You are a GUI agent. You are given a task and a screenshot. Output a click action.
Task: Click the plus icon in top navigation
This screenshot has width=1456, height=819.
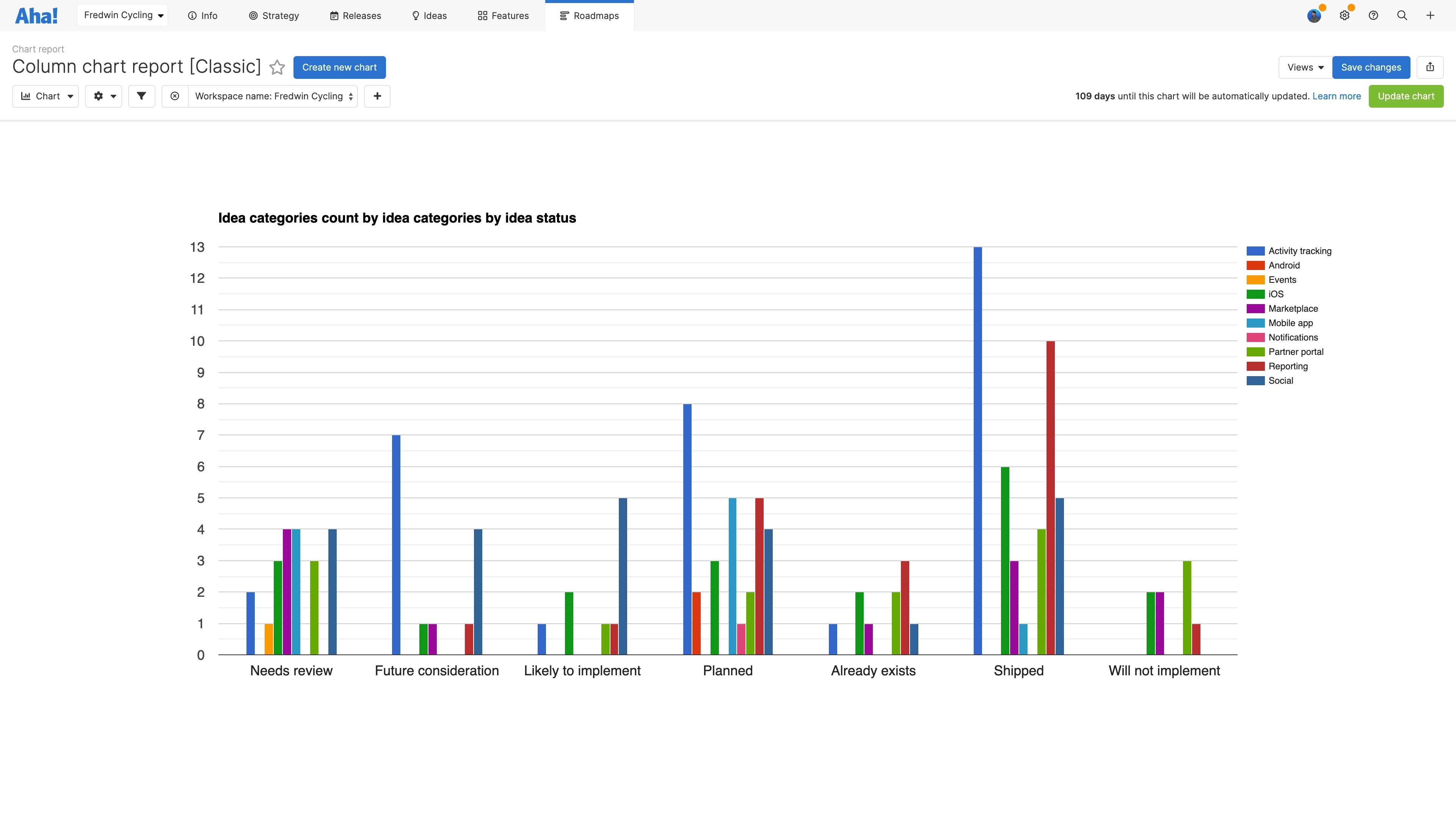(1430, 15)
